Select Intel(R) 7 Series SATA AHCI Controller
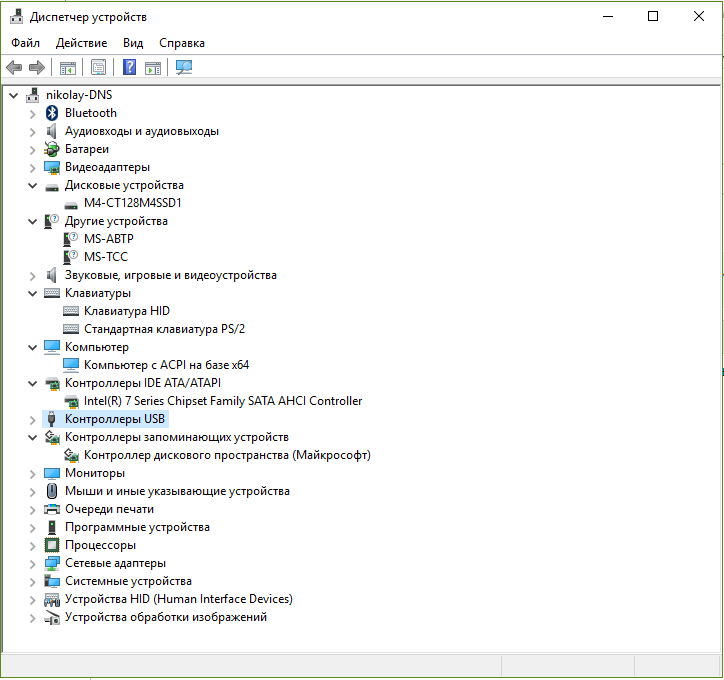Viewport: 724px width, 680px height. coord(223,401)
